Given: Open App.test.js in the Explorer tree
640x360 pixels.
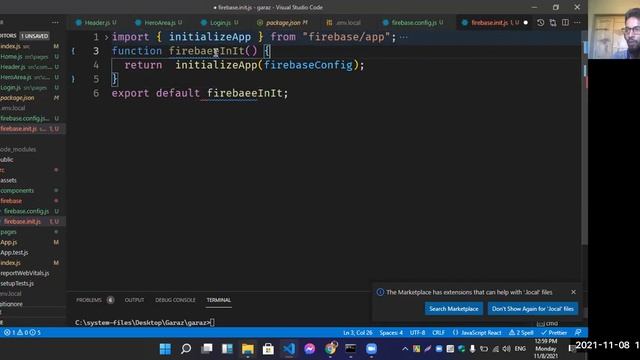Looking at the screenshot, I should (14, 253).
